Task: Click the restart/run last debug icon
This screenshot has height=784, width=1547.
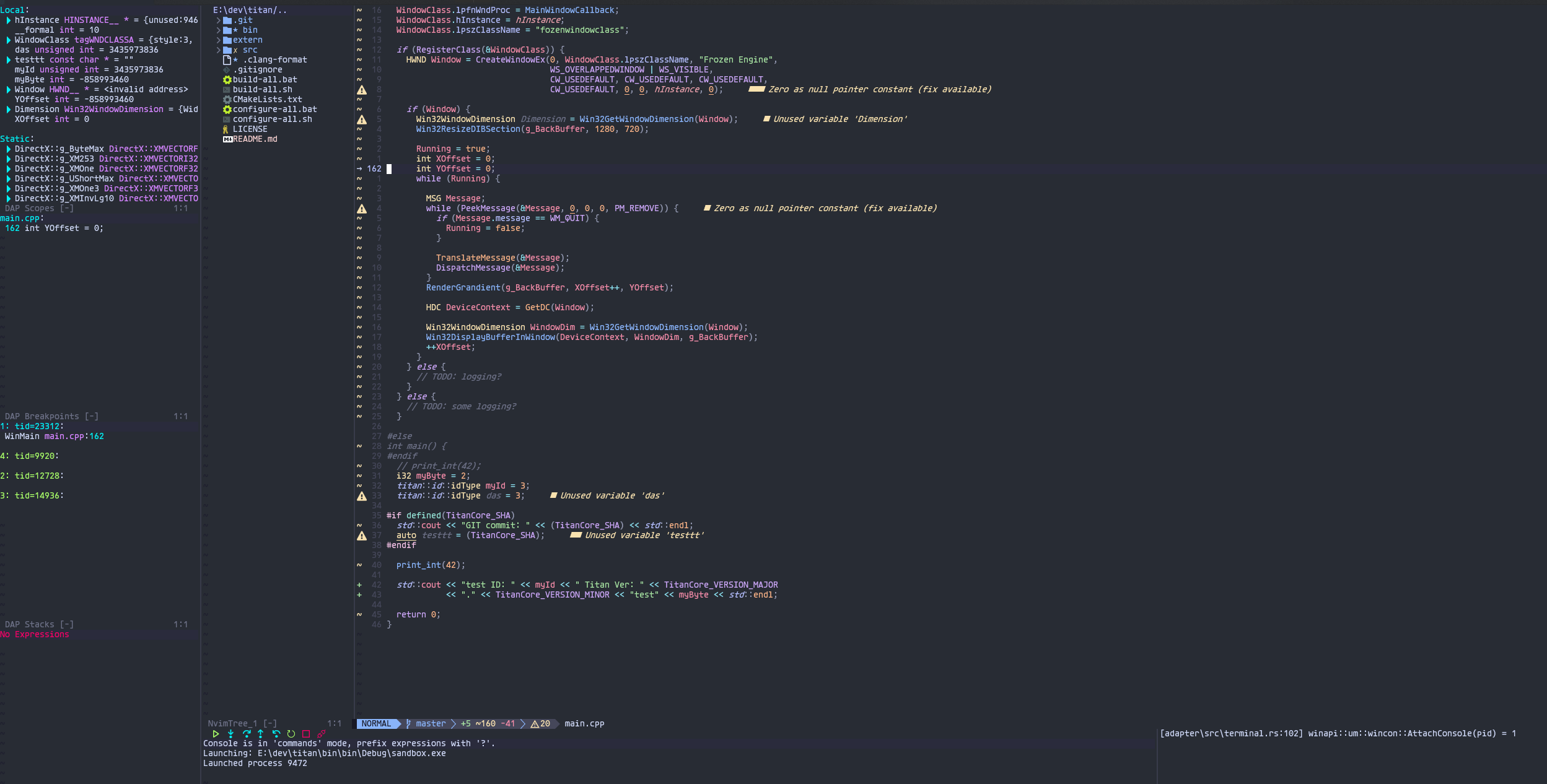Action: 291,734
